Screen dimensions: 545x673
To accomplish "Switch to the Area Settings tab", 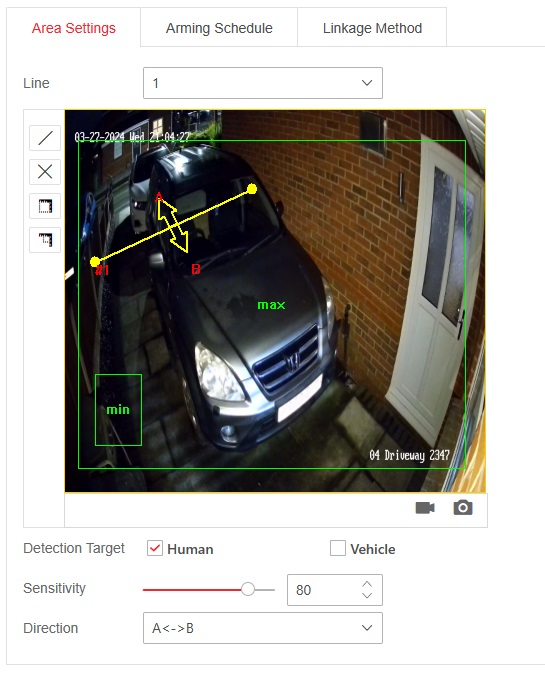I will [73, 28].
